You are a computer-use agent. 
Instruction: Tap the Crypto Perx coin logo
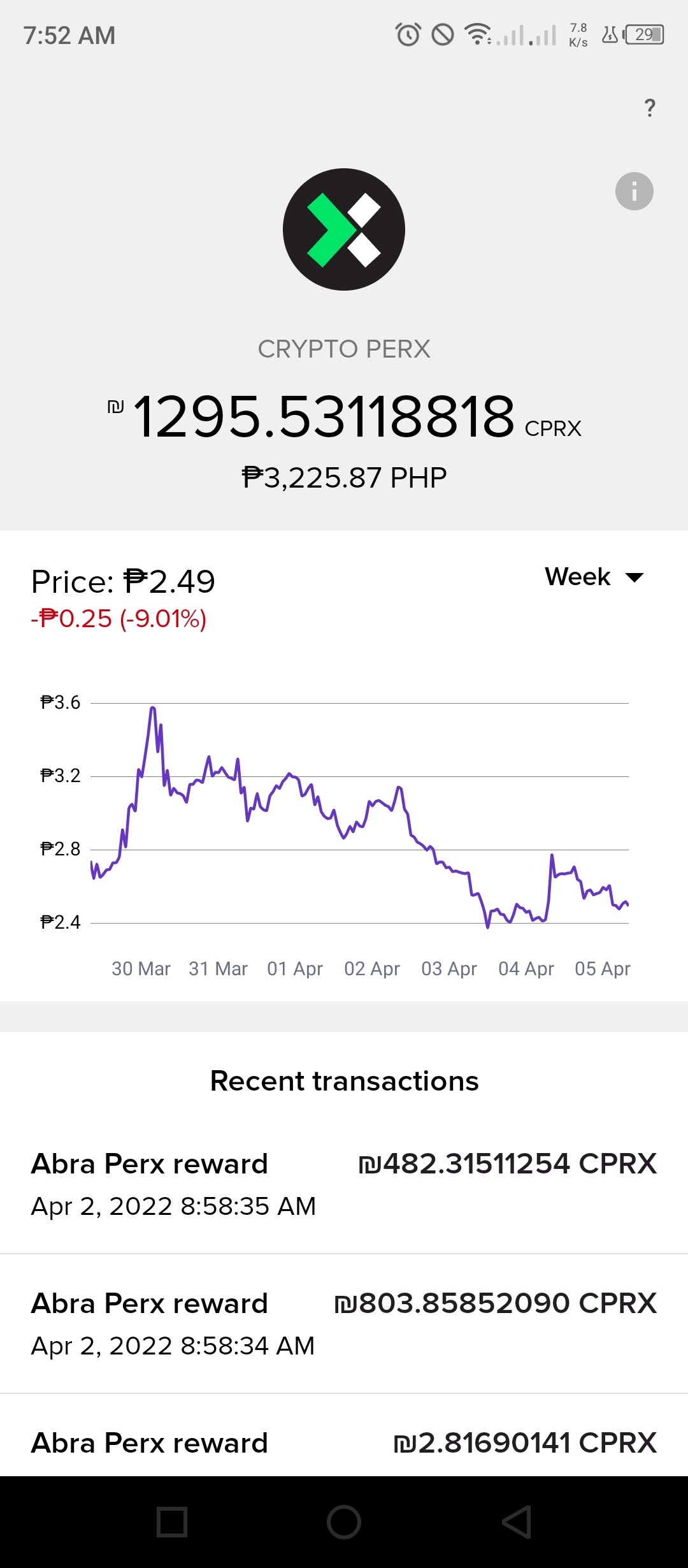point(344,229)
